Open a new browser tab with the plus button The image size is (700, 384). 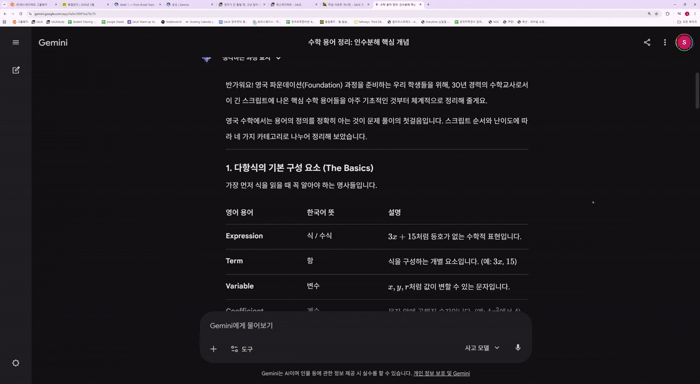tap(428, 4)
